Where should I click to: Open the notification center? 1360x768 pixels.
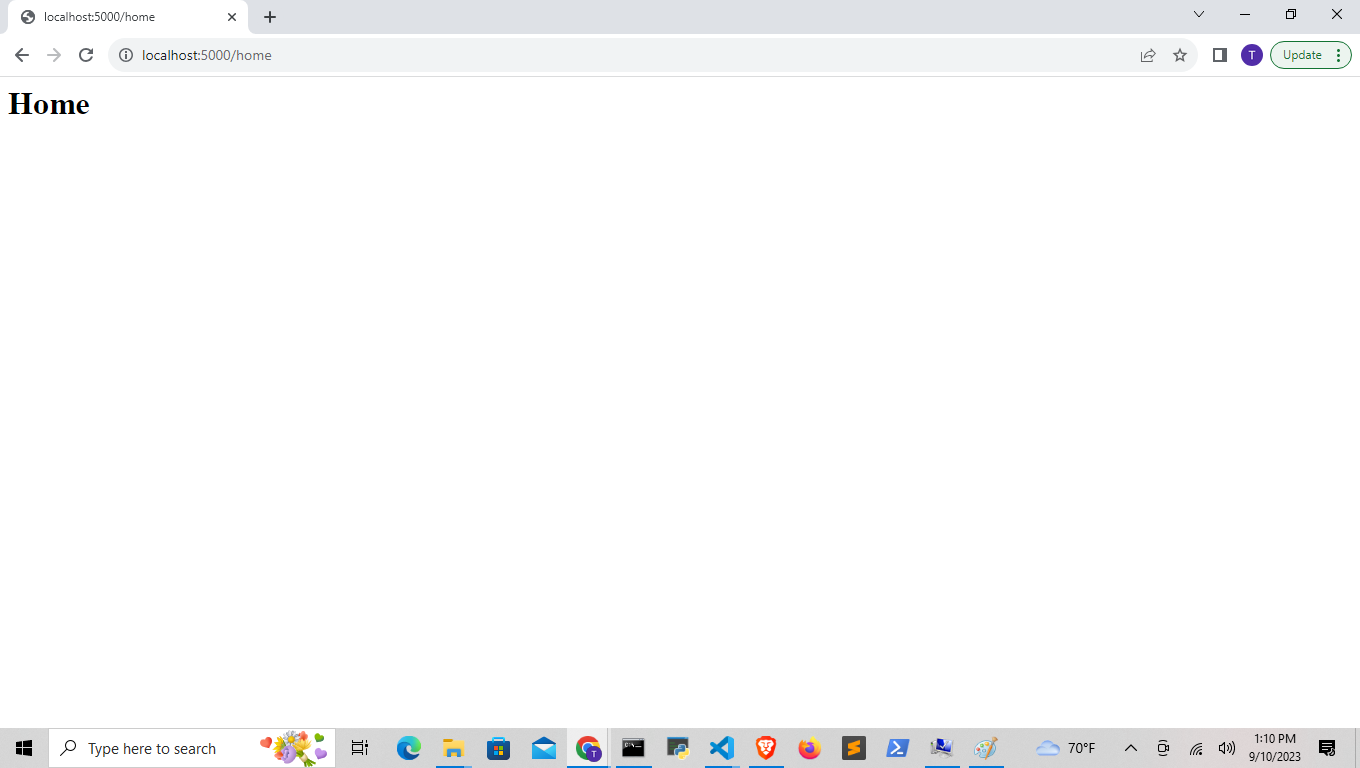point(1328,748)
